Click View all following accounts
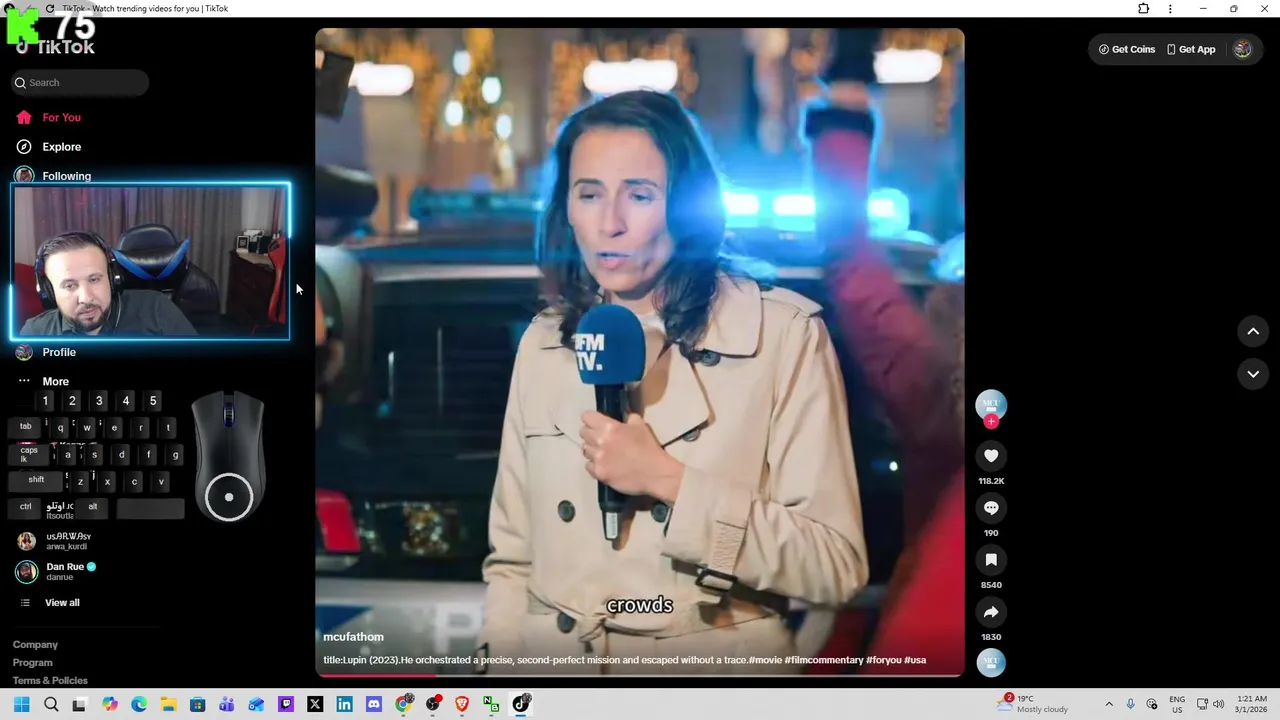This screenshot has height=720, width=1280. pos(62,603)
